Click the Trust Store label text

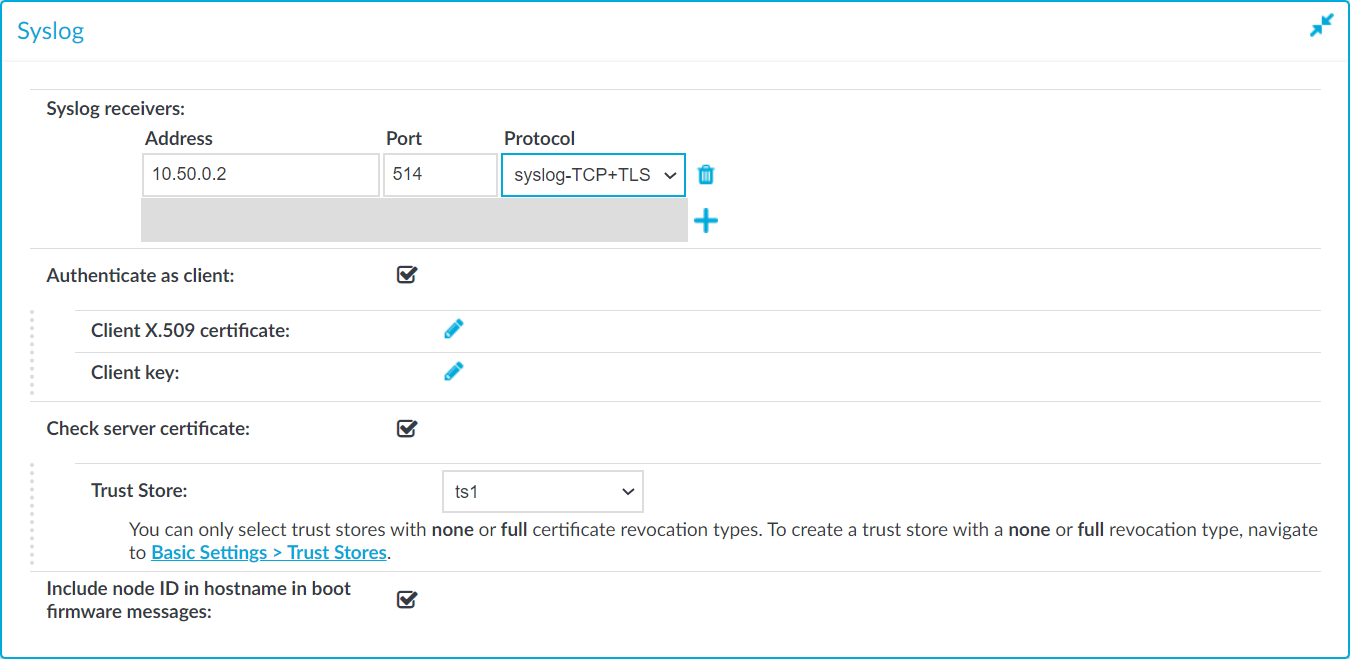click(x=139, y=491)
